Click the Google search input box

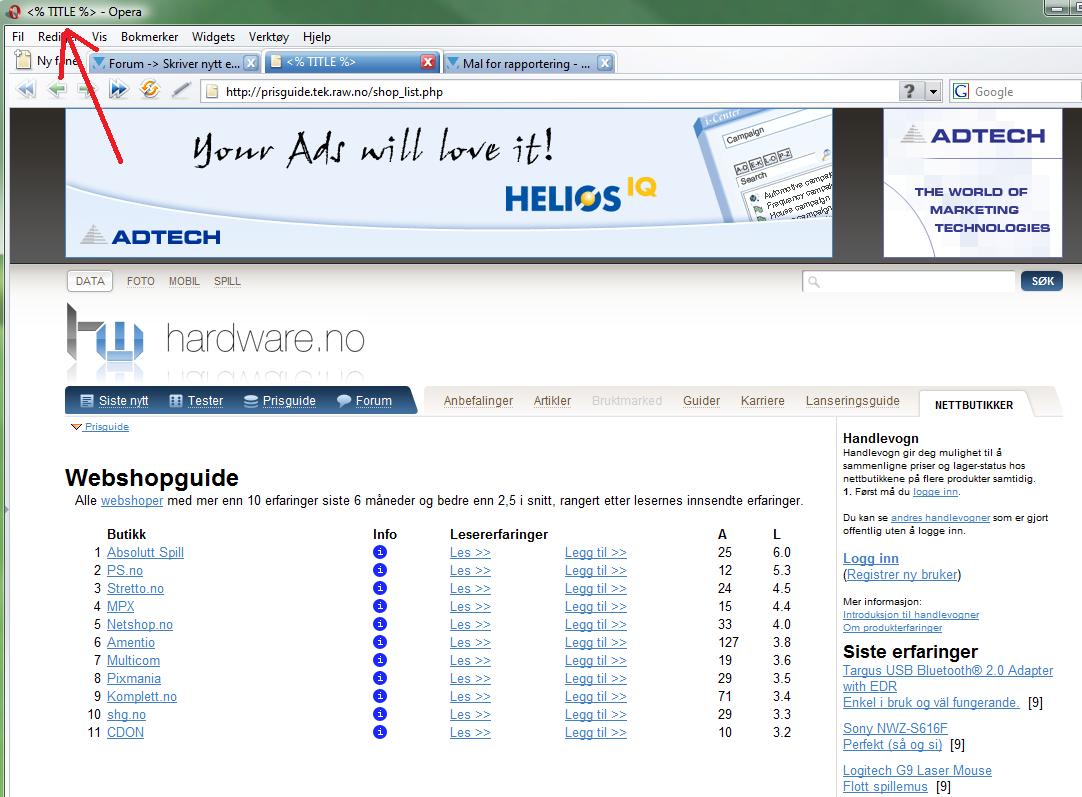point(1027,91)
